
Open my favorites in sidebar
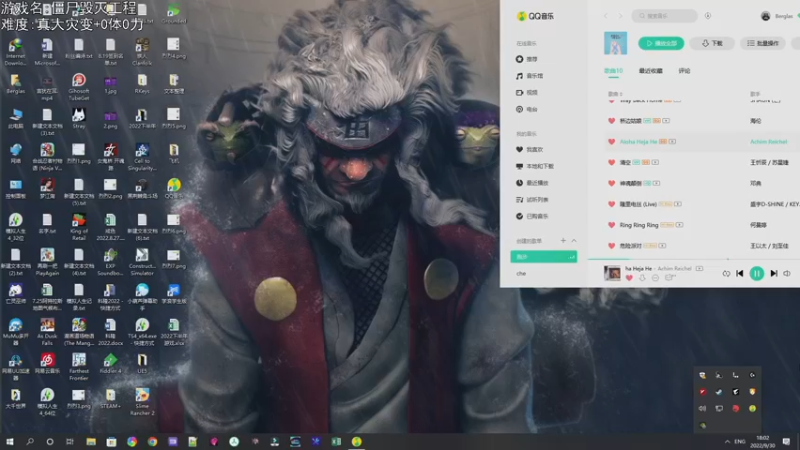coord(530,149)
